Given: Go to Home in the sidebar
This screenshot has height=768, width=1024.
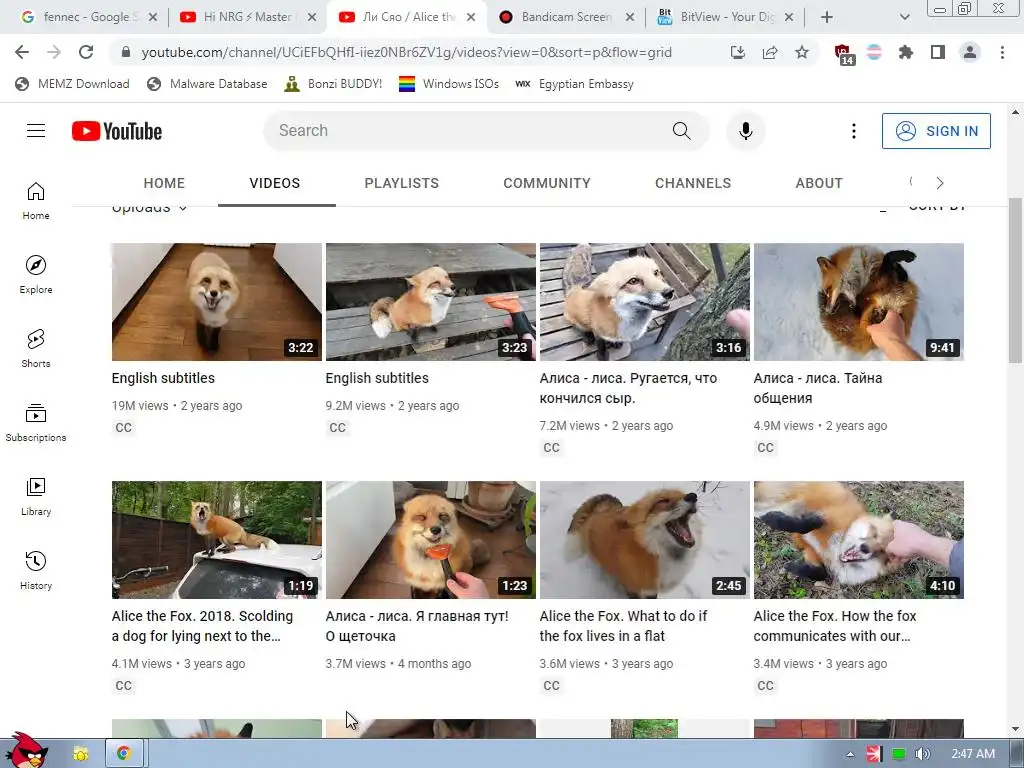Looking at the screenshot, I should coord(36,200).
